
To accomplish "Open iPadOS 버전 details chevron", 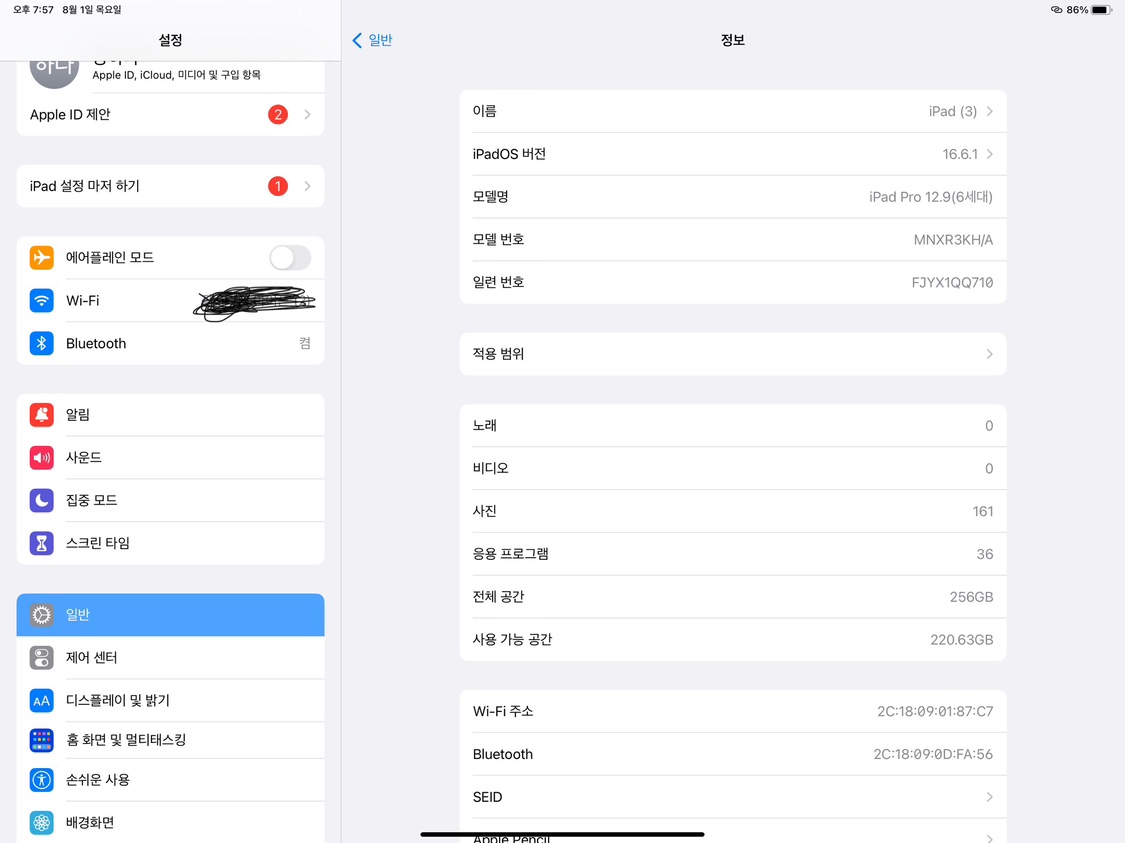I will point(989,155).
